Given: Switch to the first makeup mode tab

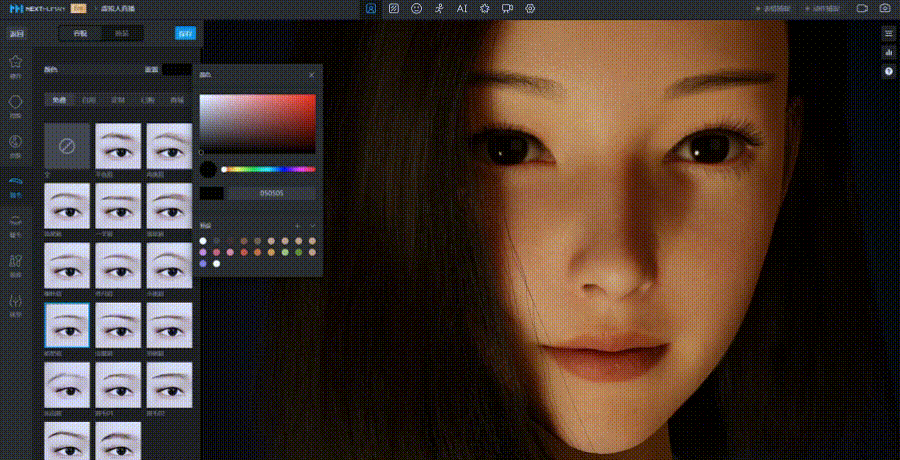Looking at the screenshot, I should pyautogui.click(x=80, y=33).
